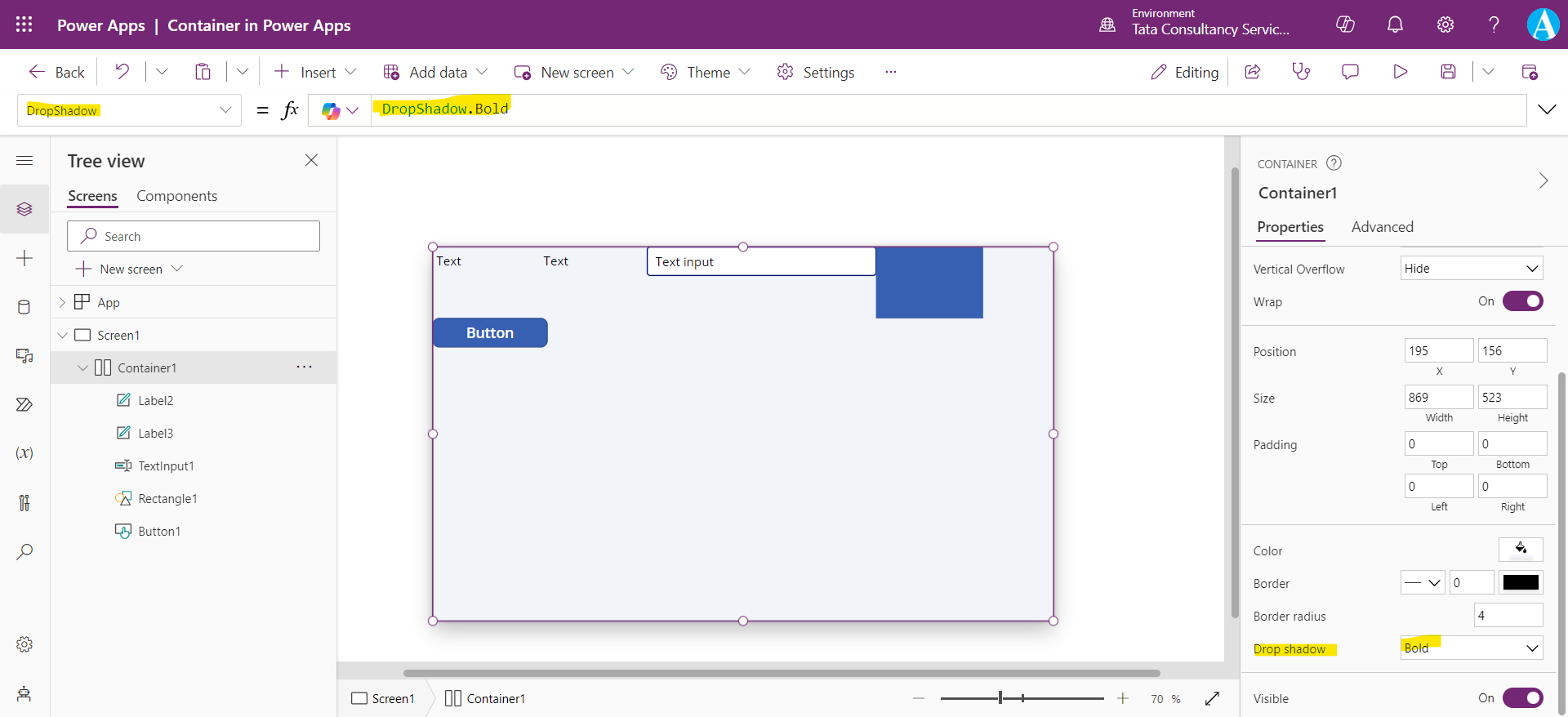This screenshot has height=717, width=1568.
Task: Switch to the Advanced tab
Action: pos(1382,227)
